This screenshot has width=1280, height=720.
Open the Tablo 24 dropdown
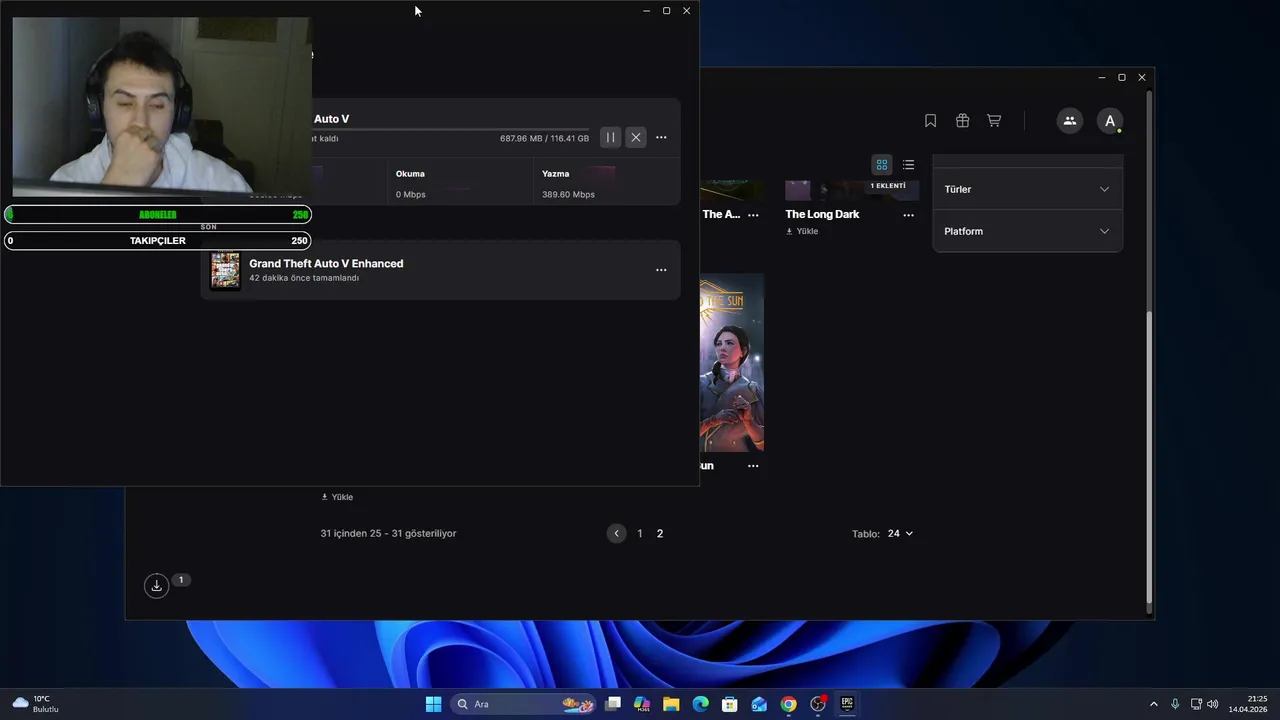click(x=900, y=533)
